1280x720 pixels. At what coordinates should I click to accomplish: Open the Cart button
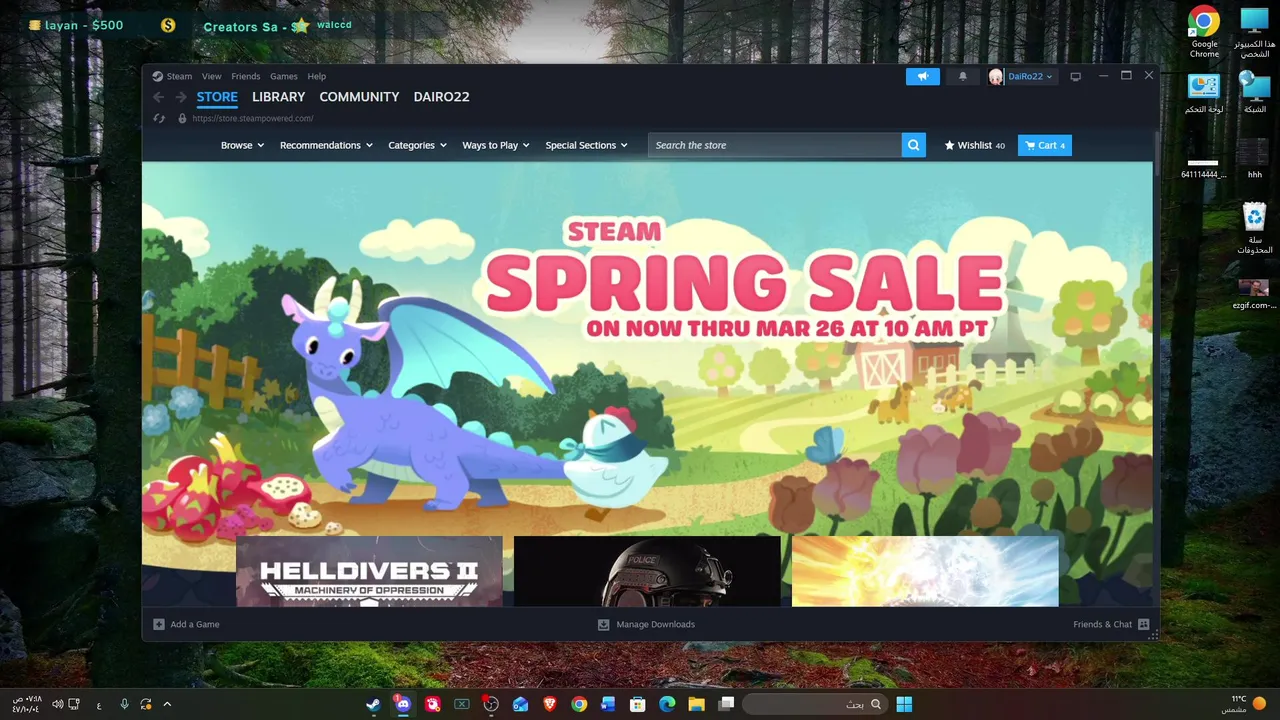[x=1045, y=145]
